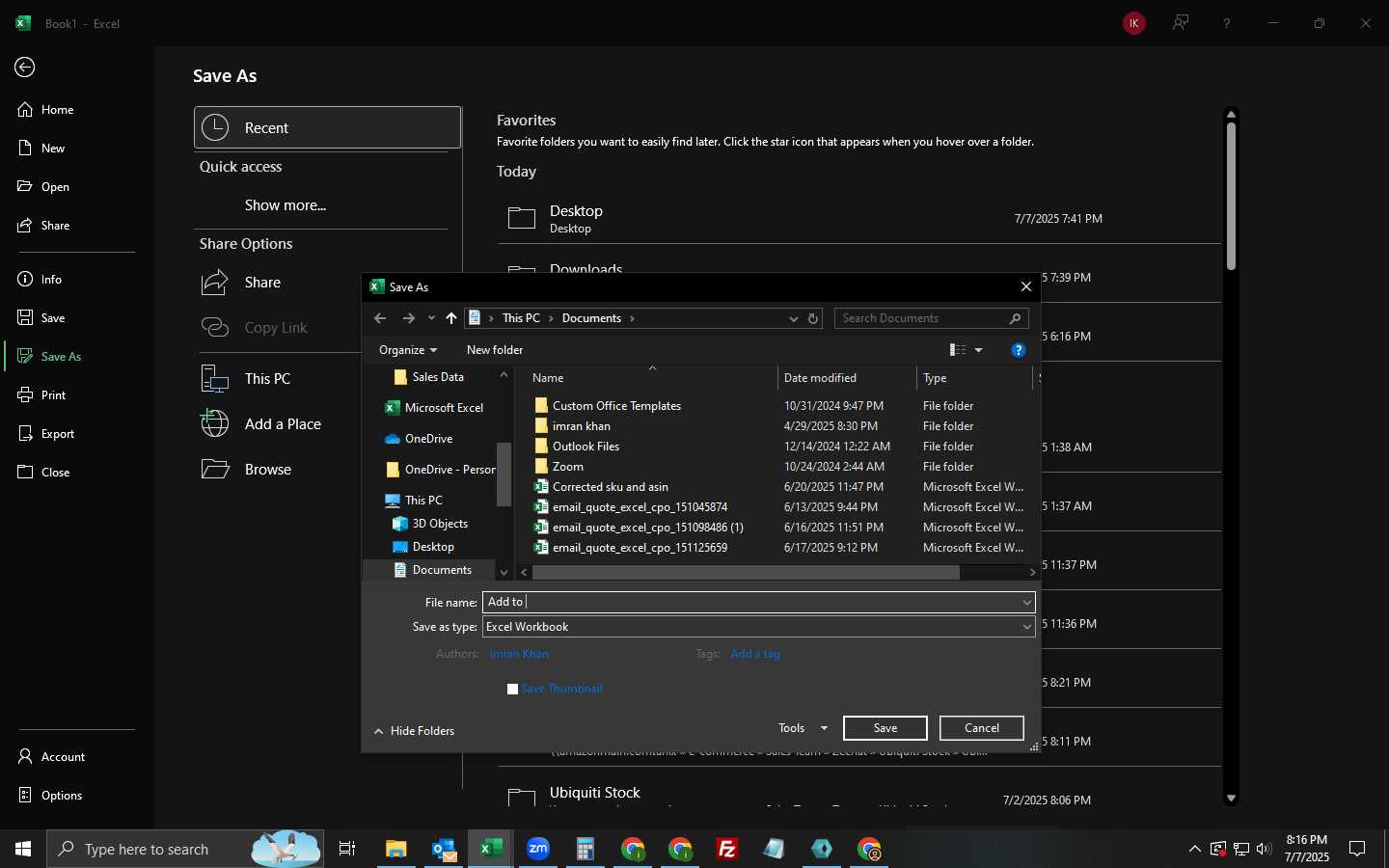The width and height of the screenshot is (1389, 868).
Task: Open the notification center icon
Action: click(x=1357, y=849)
